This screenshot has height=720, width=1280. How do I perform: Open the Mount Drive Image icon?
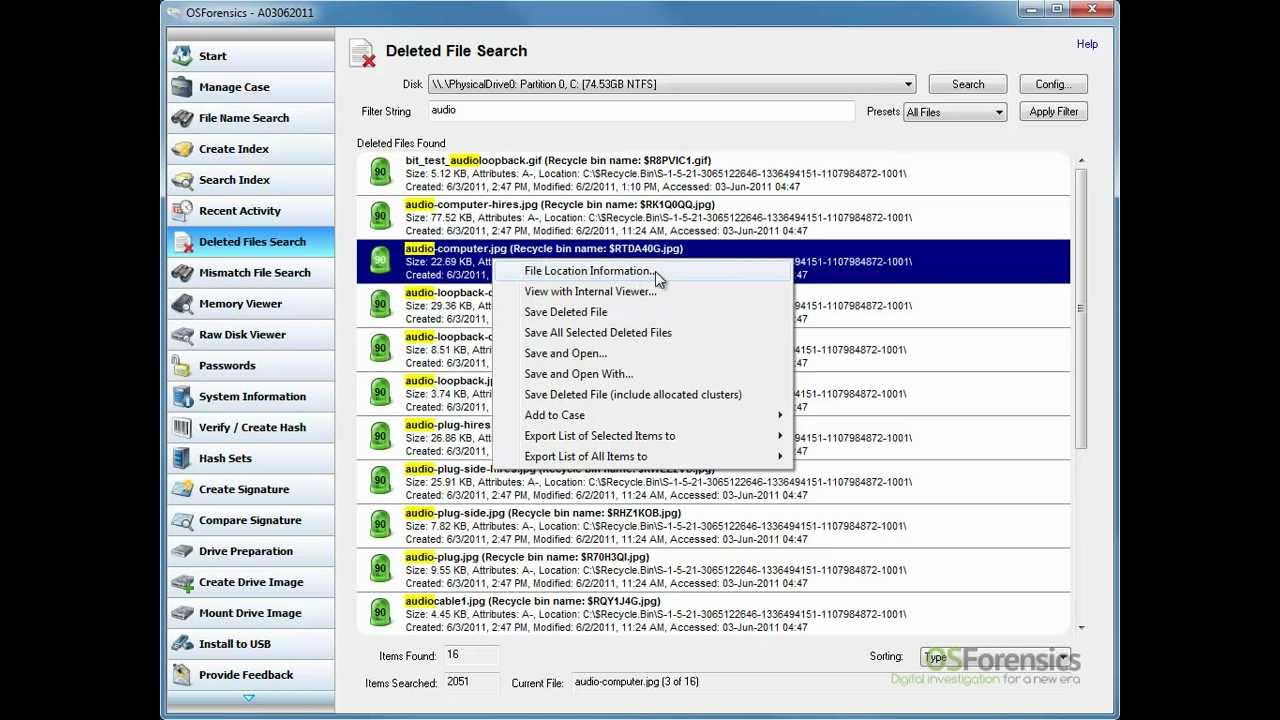click(182, 614)
